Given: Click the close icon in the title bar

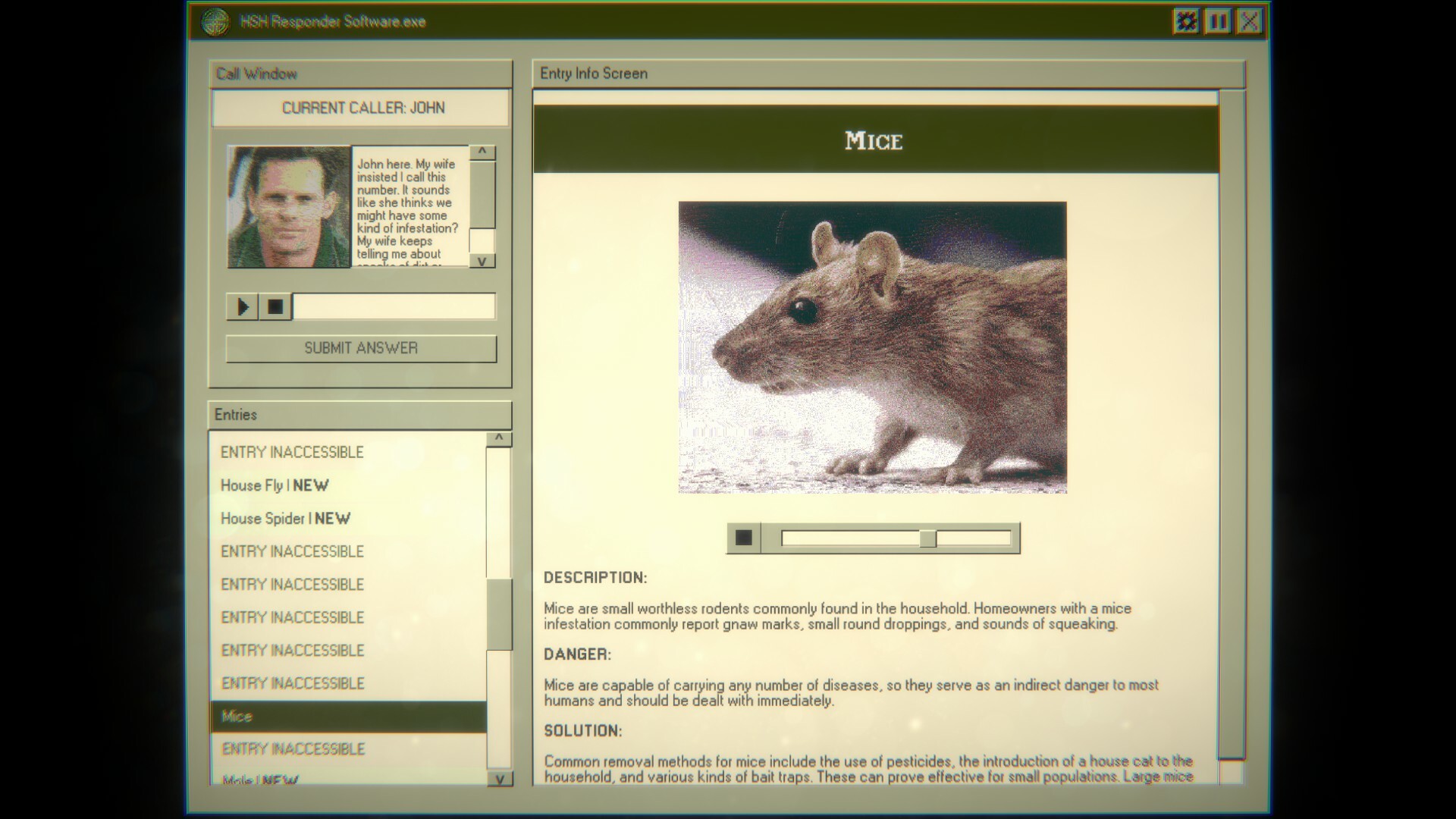Looking at the screenshot, I should [x=1249, y=20].
